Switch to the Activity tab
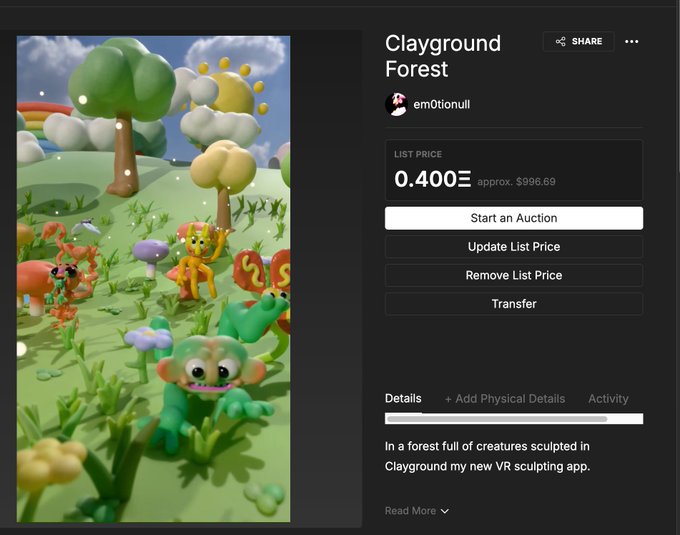680x535 pixels. coord(608,399)
